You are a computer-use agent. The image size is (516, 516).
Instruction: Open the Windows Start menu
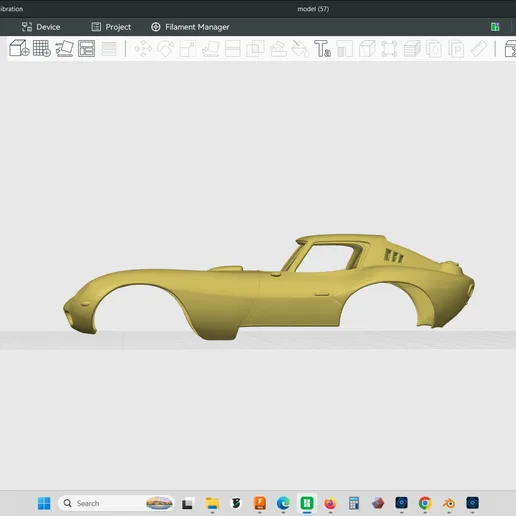44,503
